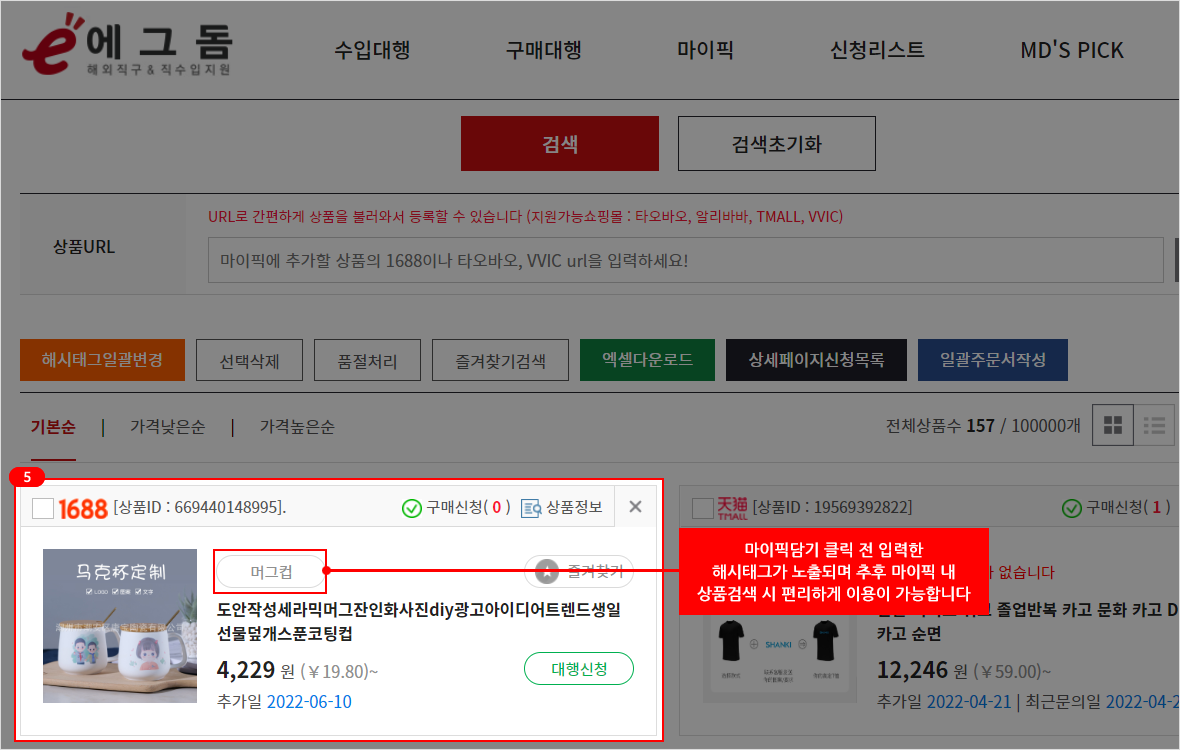Click 대행신청 for the mug product
This screenshot has width=1180, height=750.
(578, 669)
